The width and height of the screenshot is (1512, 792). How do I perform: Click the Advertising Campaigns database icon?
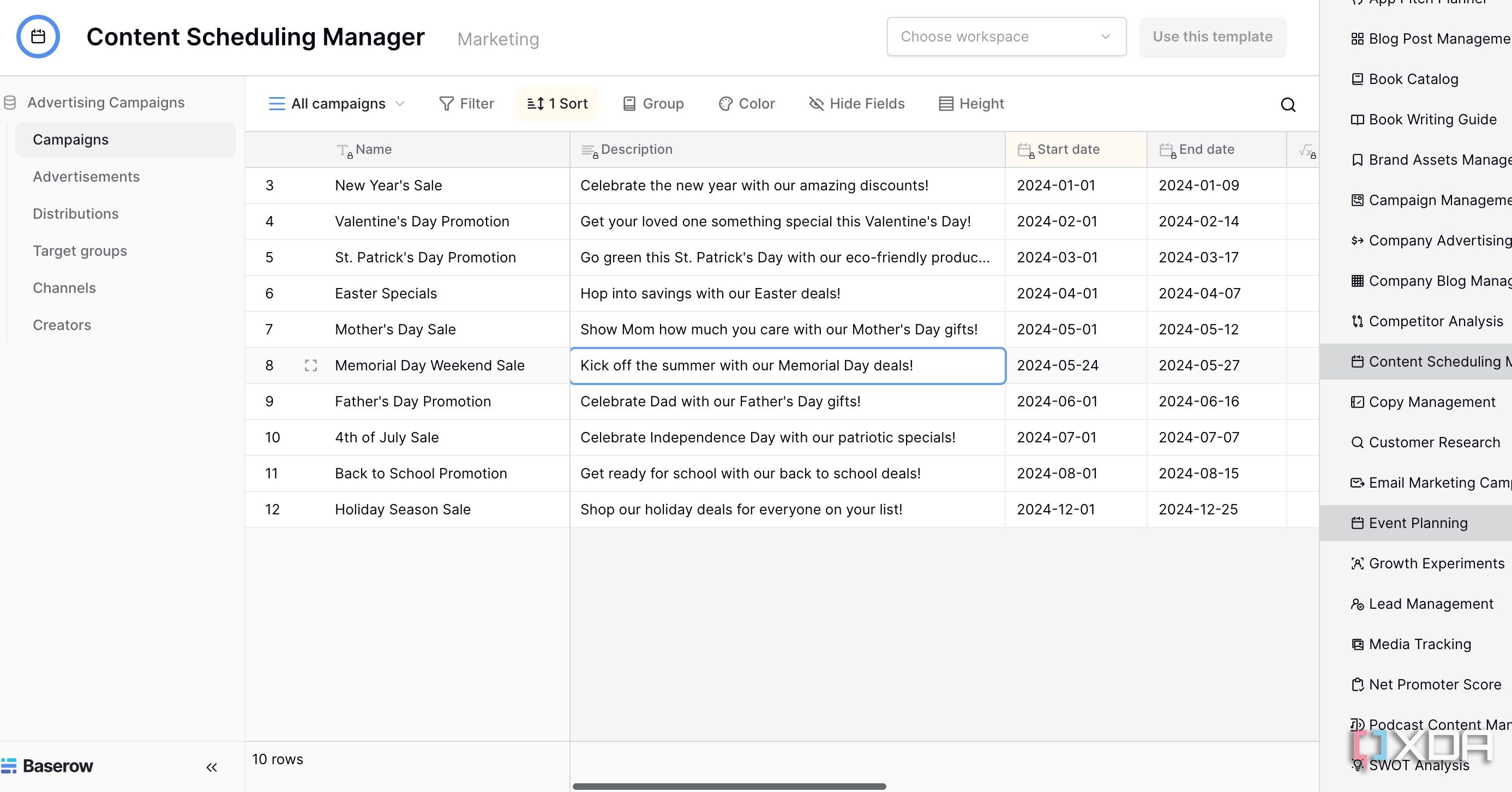tap(9, 103)
